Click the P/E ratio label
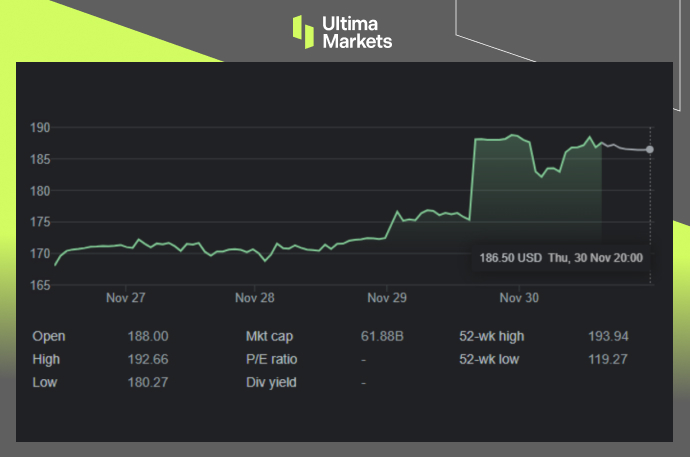 [271, 359]
